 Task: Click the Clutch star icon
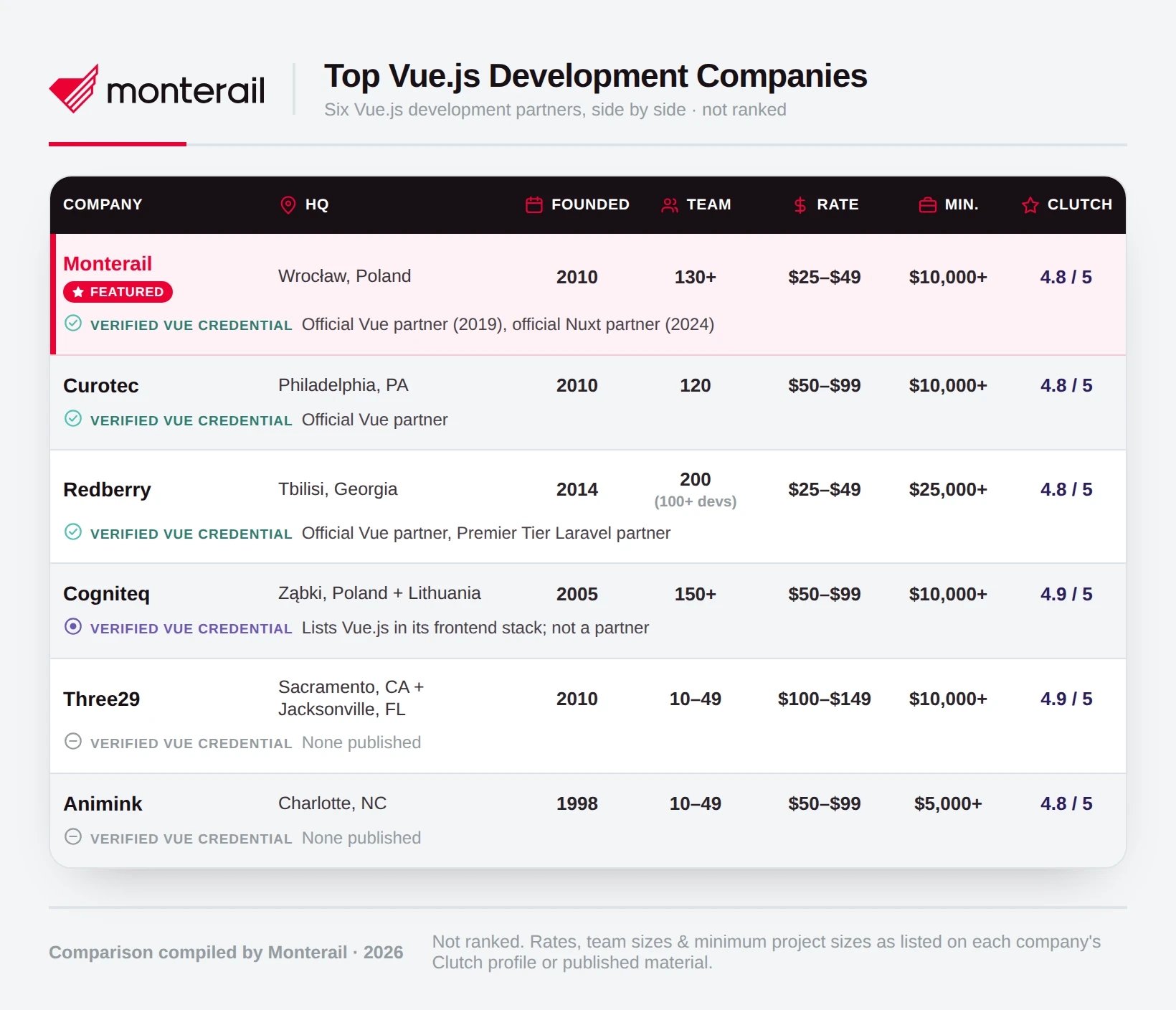click(x=1030, y=205)
